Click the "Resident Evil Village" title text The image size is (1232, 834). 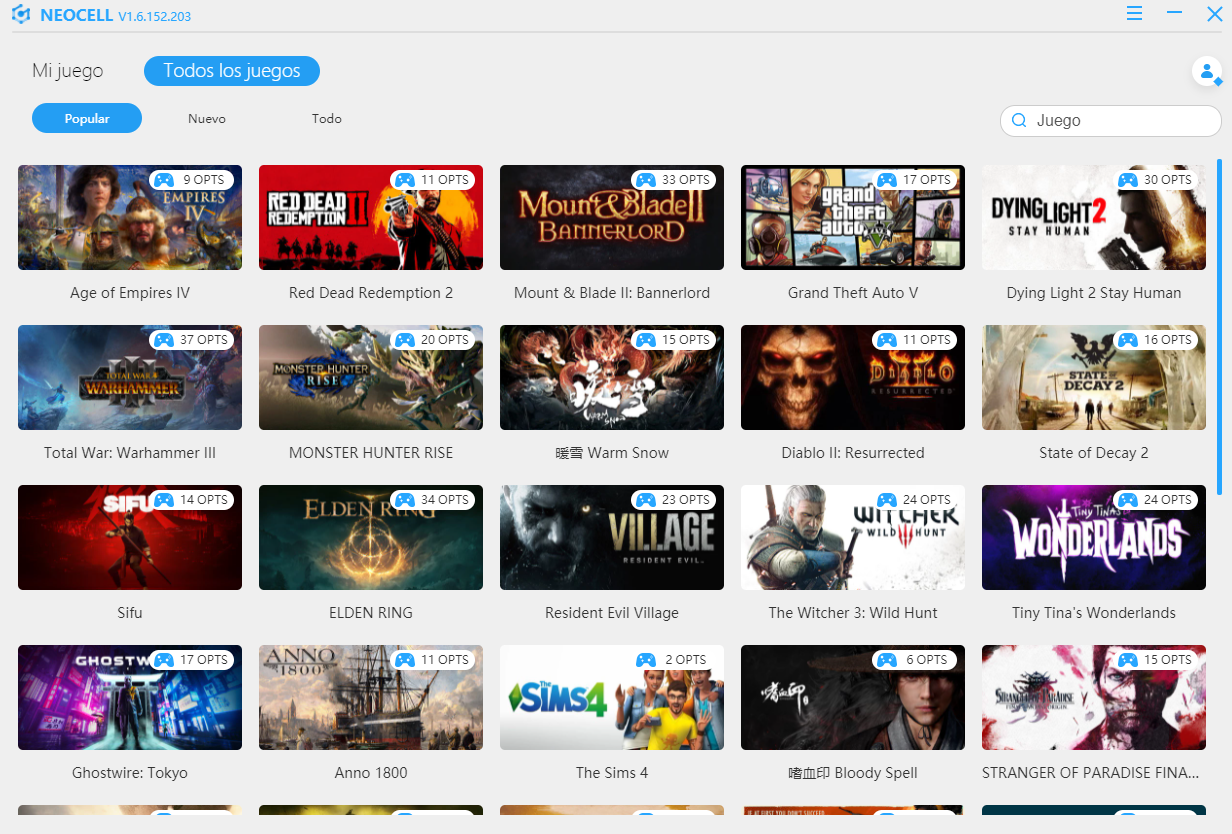(612, 613)
